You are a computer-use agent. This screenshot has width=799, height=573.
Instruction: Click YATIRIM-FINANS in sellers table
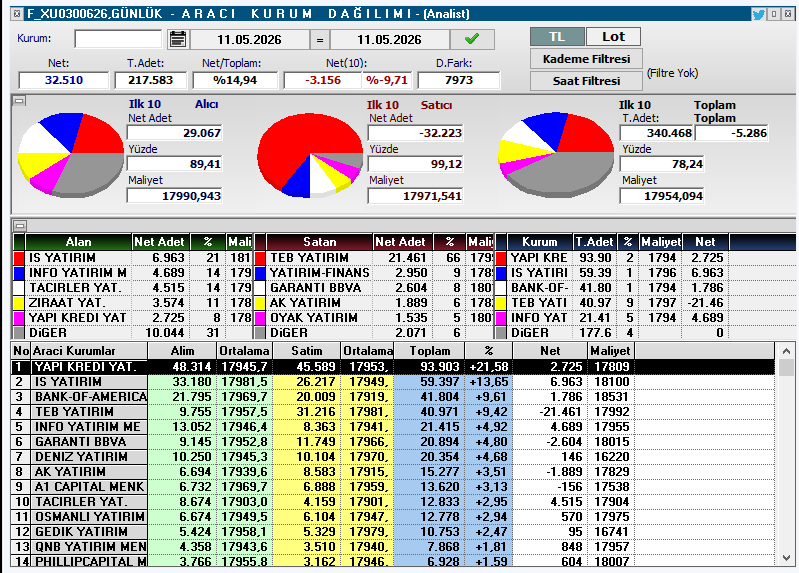coord(319,273)
